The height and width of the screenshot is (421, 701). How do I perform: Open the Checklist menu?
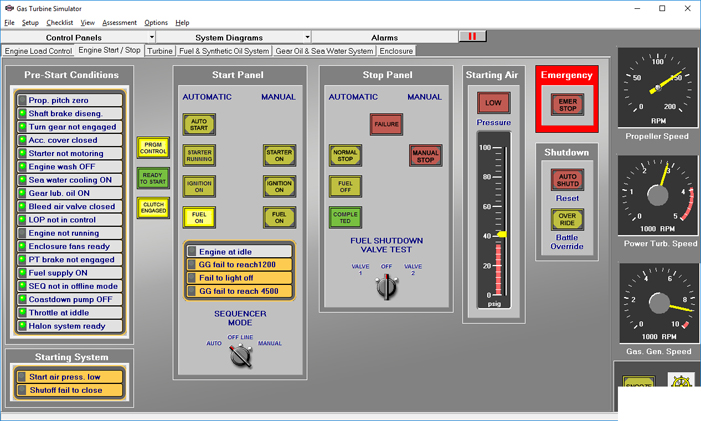point(59,22)
